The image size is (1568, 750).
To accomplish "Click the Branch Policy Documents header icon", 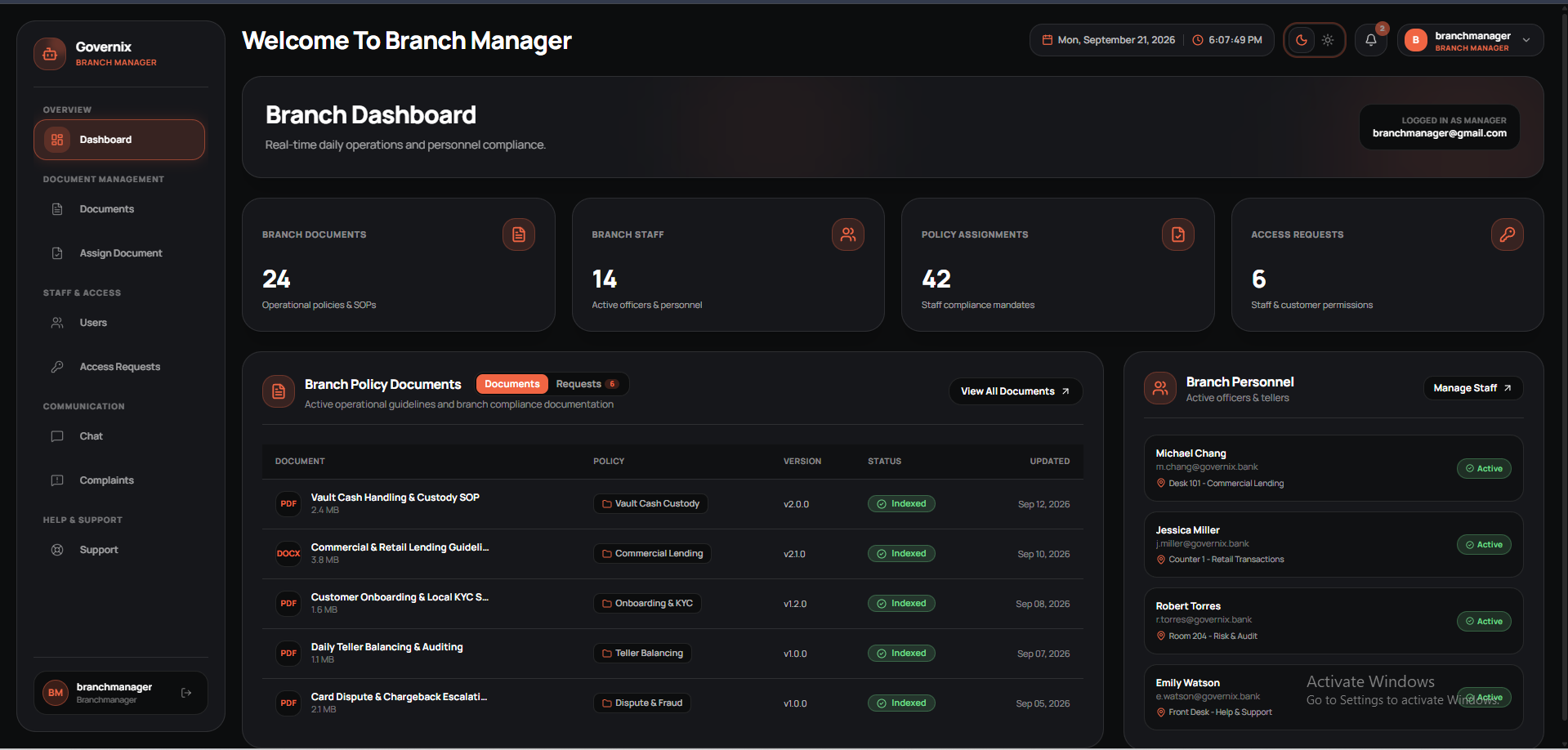I will point(279,391).
